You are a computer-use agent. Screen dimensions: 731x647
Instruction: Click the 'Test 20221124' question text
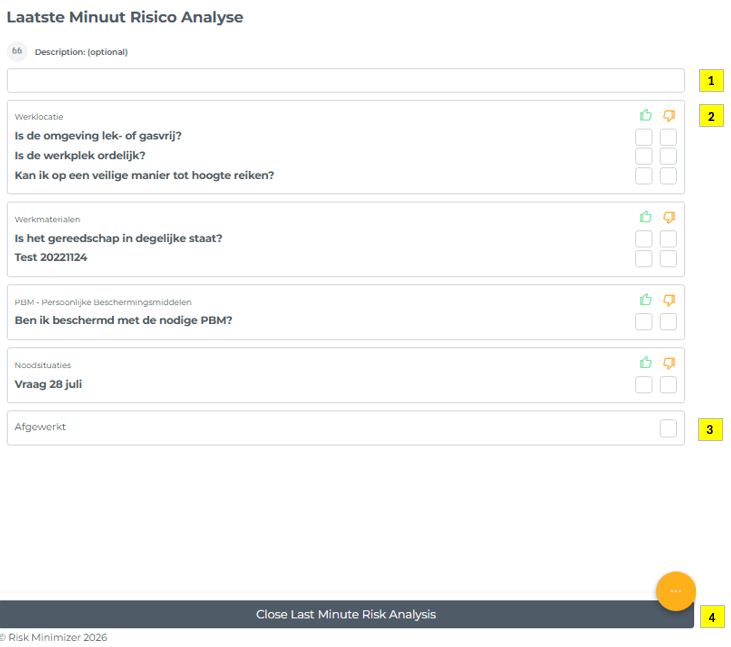[x=51, y=257]
